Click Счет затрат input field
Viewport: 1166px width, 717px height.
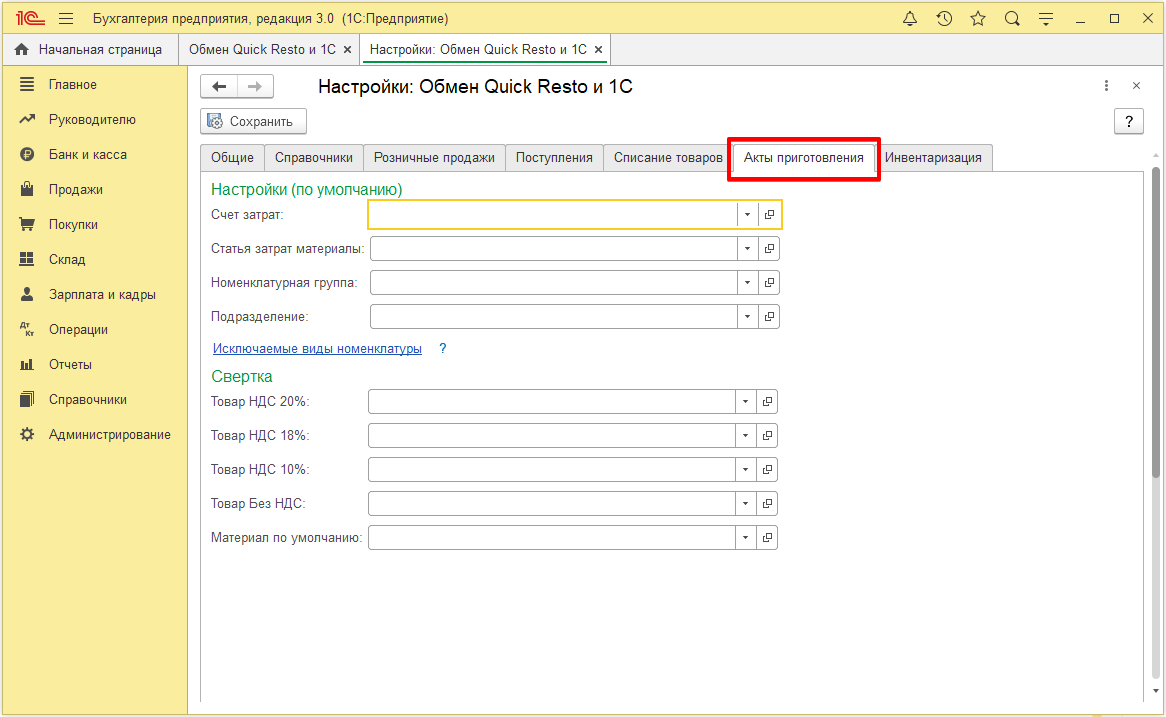[553, 215]
